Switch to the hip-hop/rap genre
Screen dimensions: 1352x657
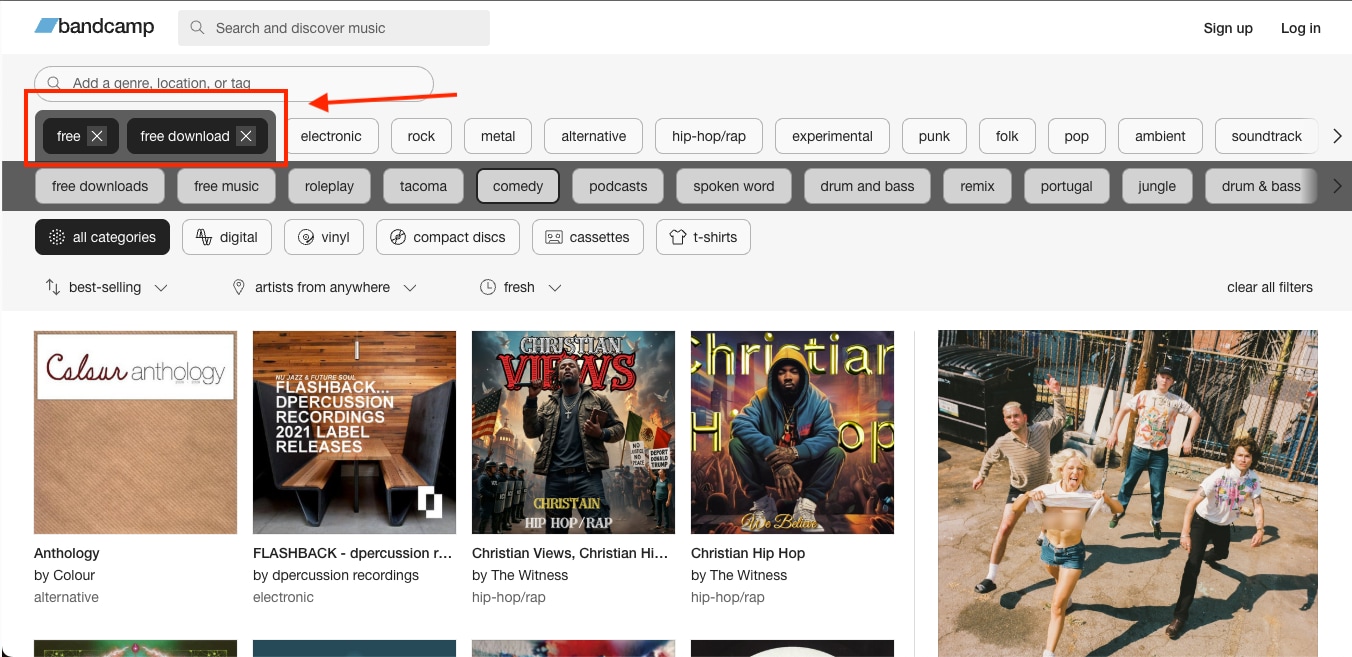tap(708, 136)
